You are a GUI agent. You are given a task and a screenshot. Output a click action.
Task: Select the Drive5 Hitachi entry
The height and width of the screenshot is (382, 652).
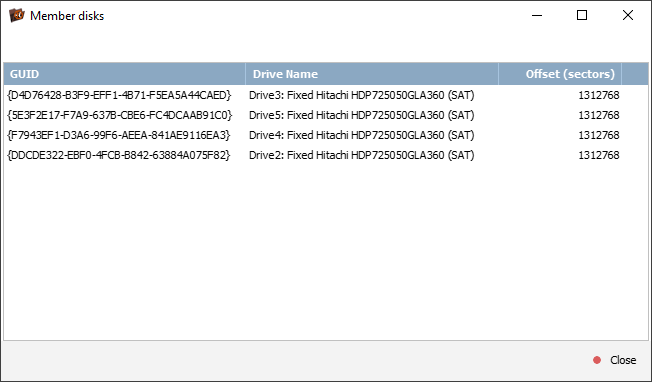(x=361, y=115)
